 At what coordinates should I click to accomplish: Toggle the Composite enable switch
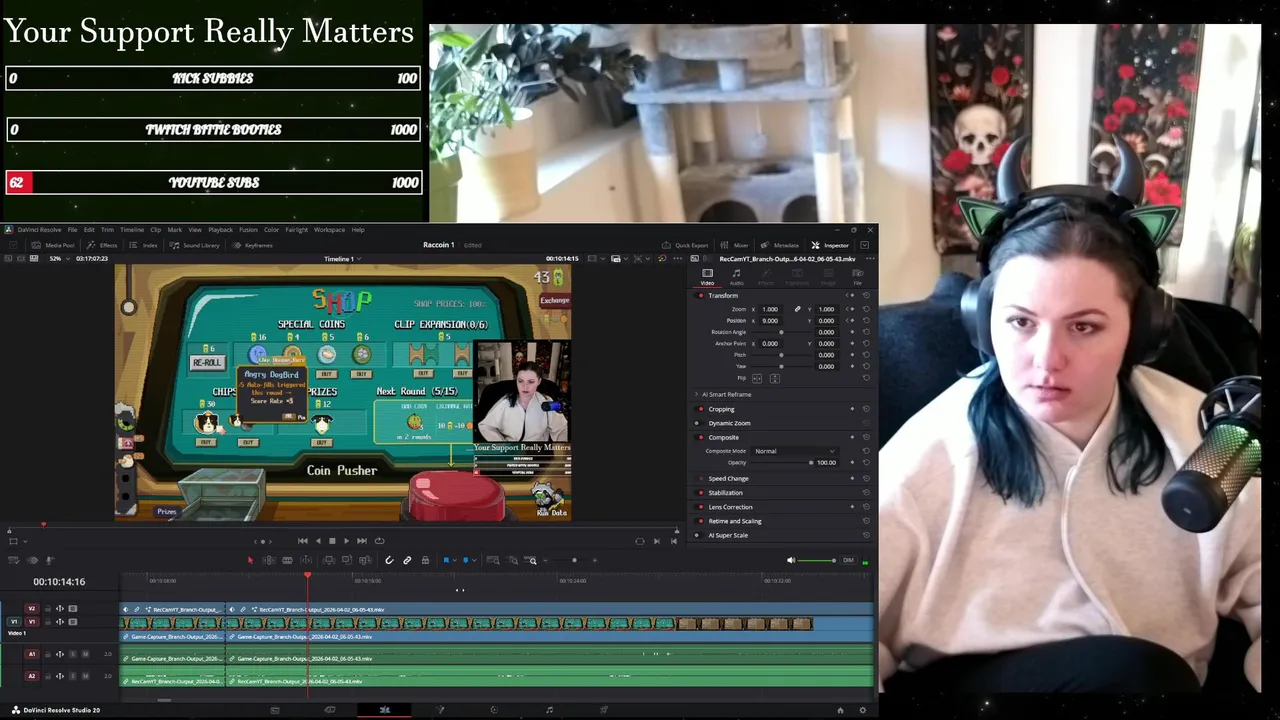698,437
